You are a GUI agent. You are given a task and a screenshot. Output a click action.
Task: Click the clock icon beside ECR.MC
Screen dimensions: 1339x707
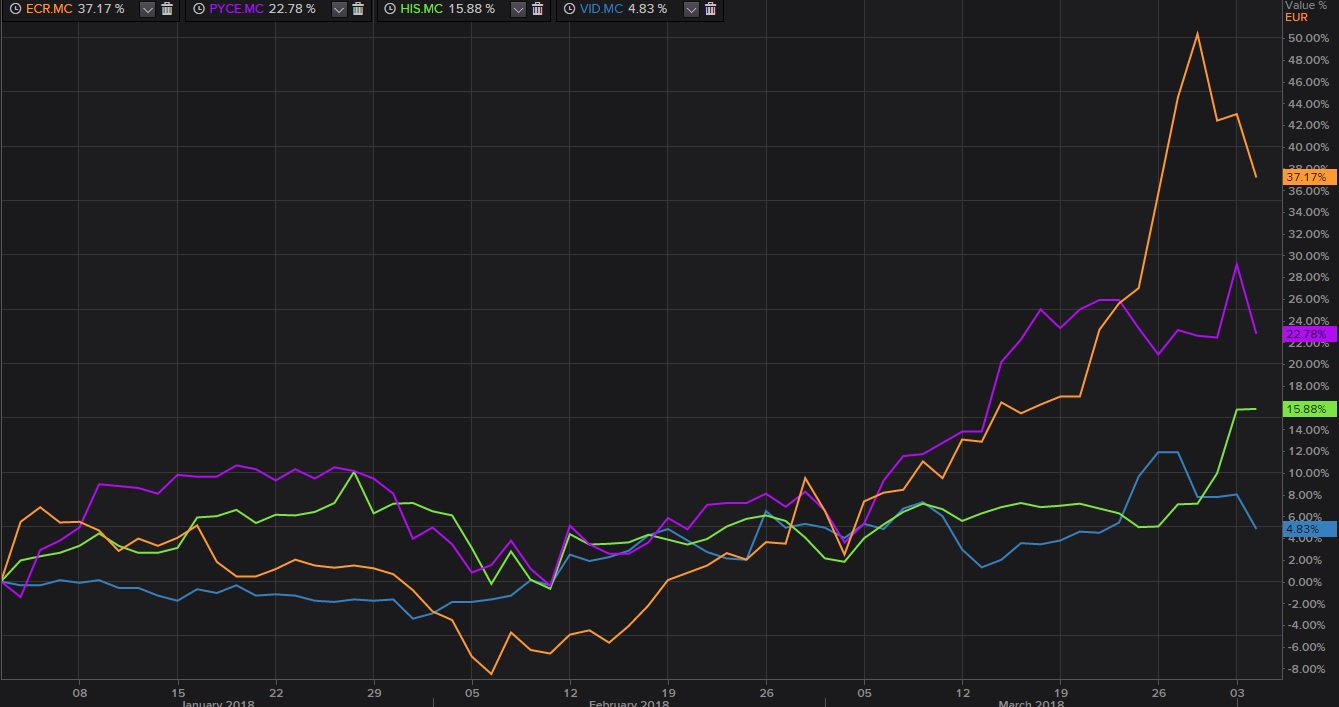14,9
